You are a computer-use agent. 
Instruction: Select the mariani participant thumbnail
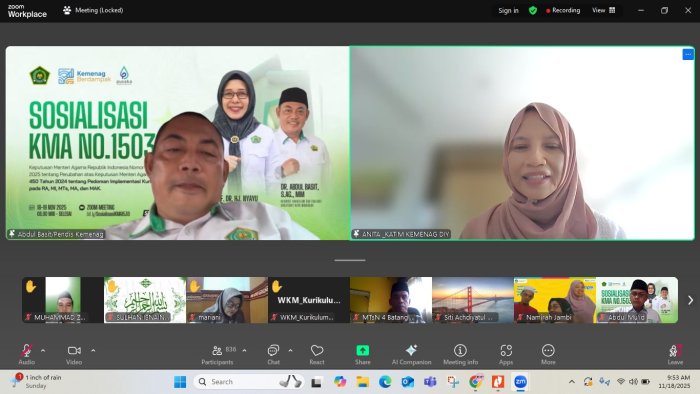click(x=227, y=300)
